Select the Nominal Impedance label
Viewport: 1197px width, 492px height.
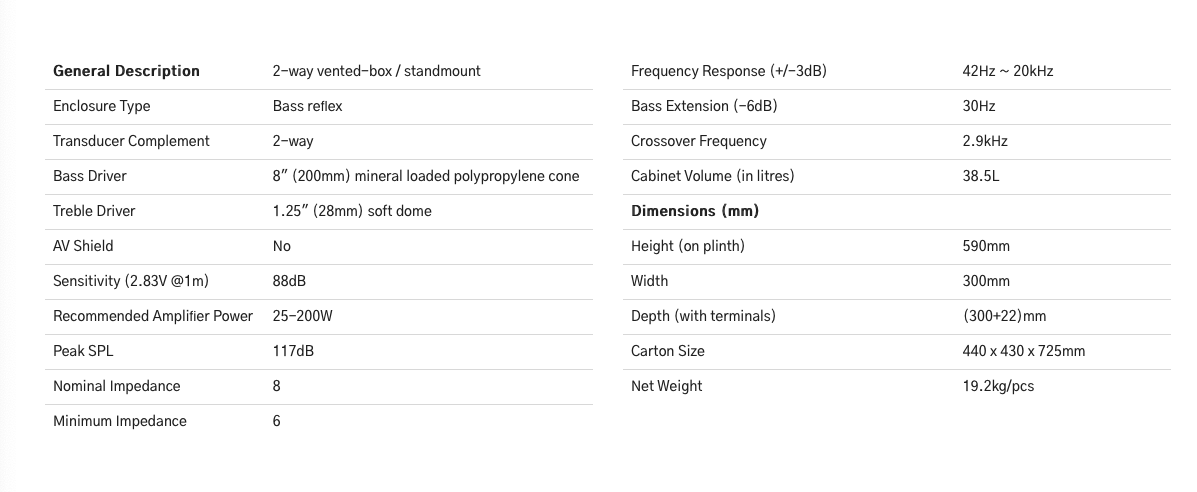117,386
